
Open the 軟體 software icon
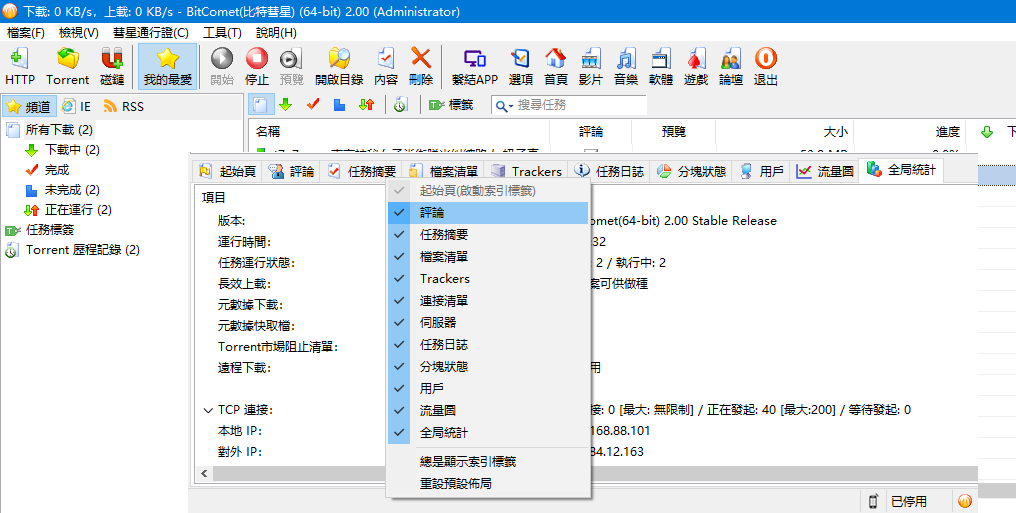[661, 66]
